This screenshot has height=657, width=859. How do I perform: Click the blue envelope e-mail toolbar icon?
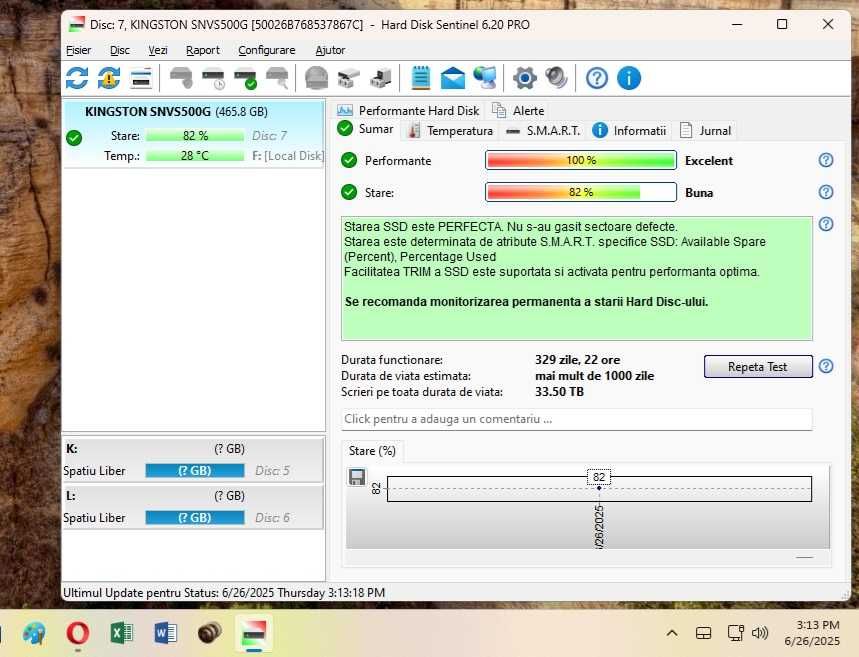click(x=453, y=78)
